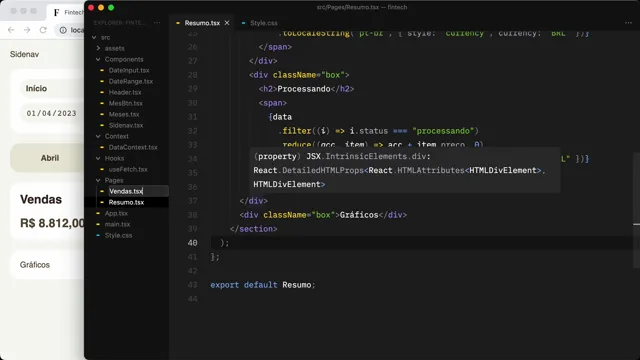Image resolution: width=640 pixels, height=360 pixels.
Task: Click the Processando h2 code line
Action: [306, 89]
